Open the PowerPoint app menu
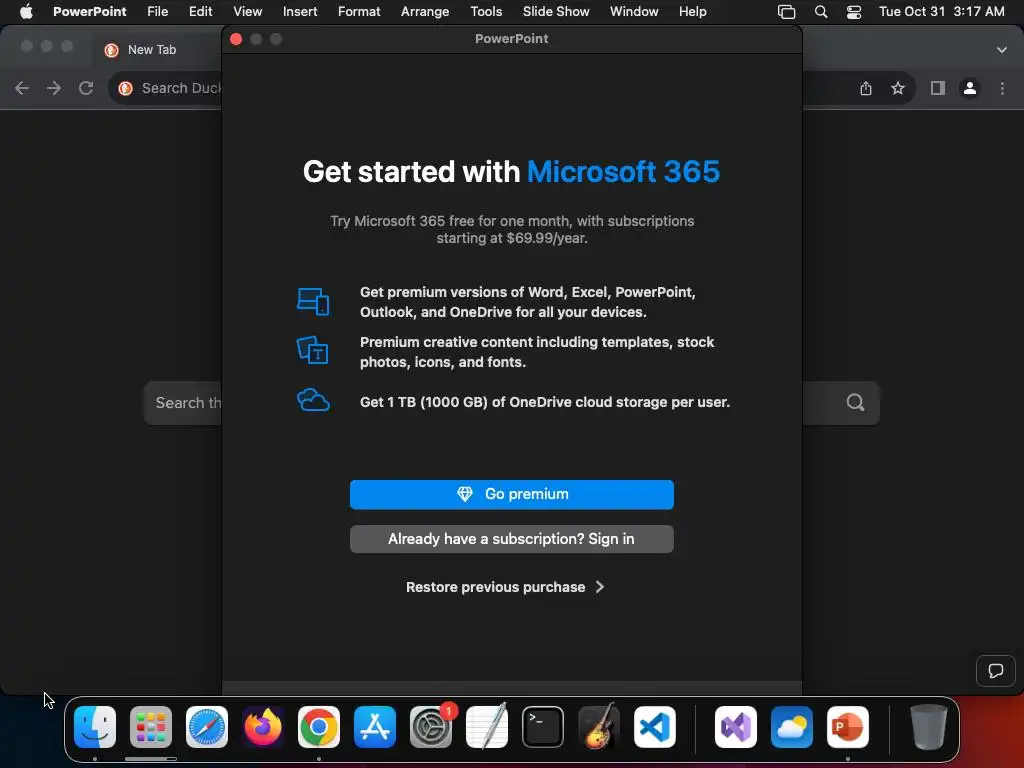 coord(89,12)
